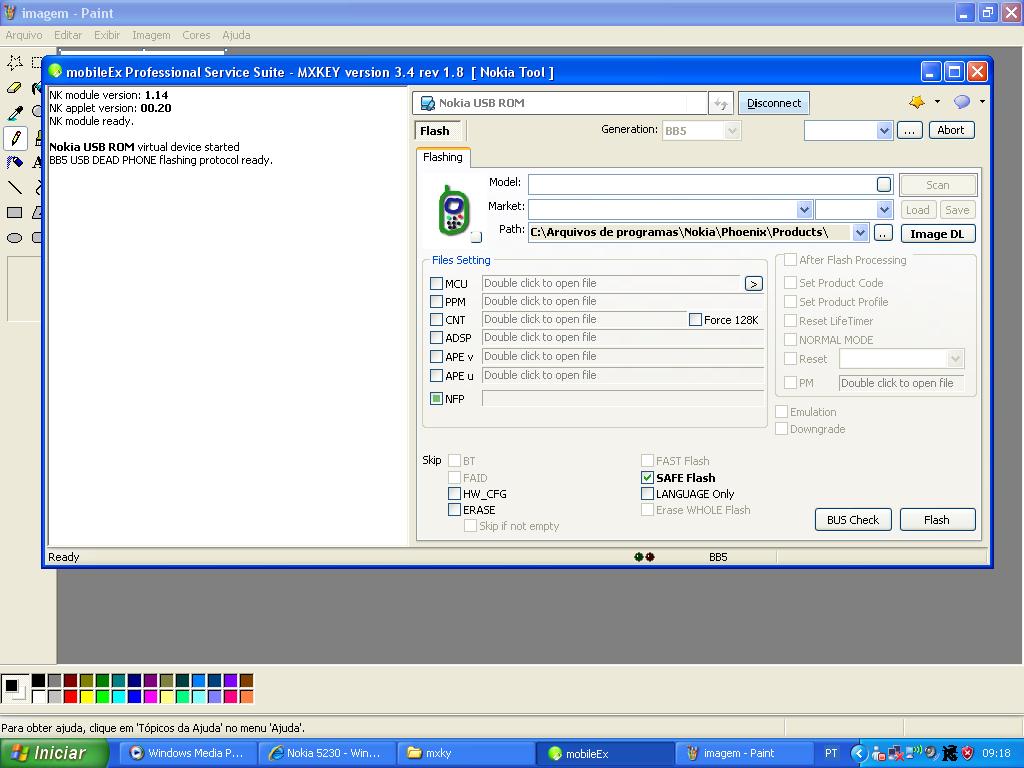1024x768 pixels.
Task: Choose the Fill/Airbrush spray can tool
Action: pyautogui.click(x=15, y=162)
